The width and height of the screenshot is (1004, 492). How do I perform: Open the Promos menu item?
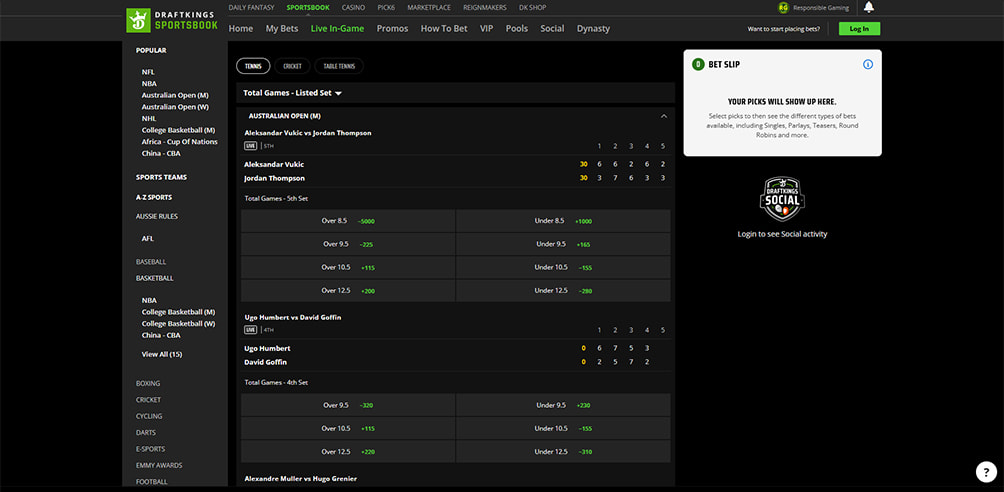pos(393,28)
